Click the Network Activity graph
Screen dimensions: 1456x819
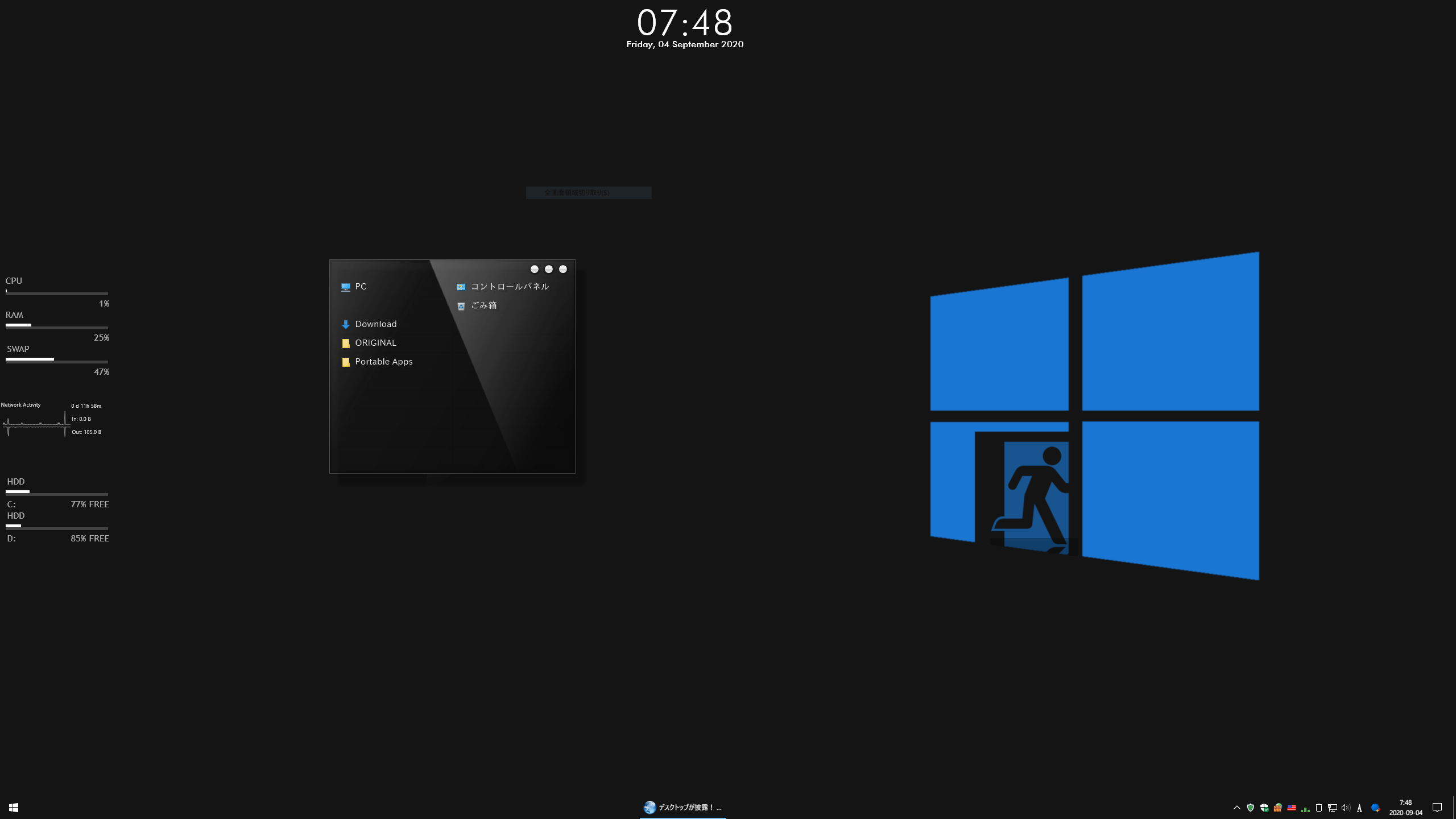tap(36, 424)
